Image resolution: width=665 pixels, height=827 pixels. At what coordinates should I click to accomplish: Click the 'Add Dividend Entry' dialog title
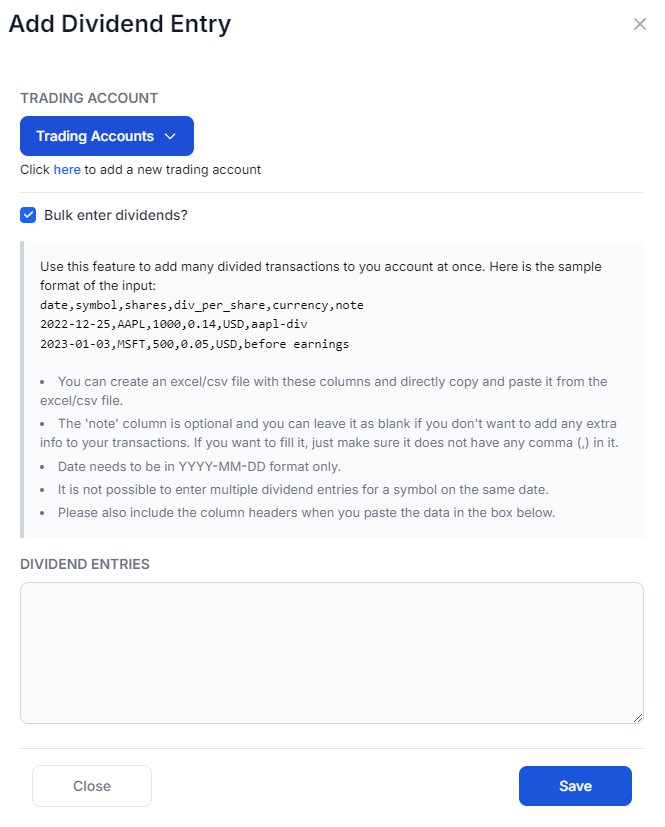point(120,24)
